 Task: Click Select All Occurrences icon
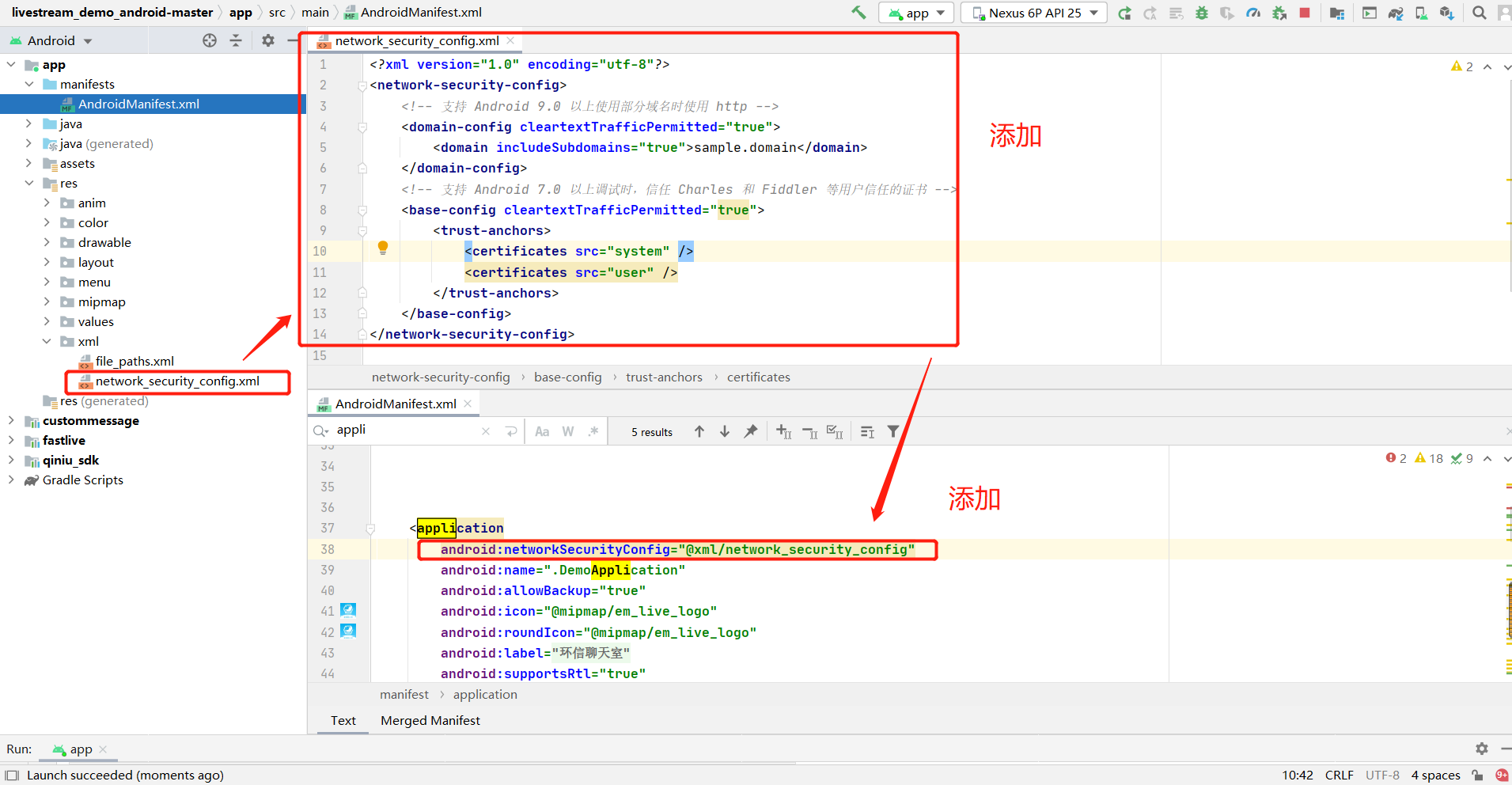(836, 431)
